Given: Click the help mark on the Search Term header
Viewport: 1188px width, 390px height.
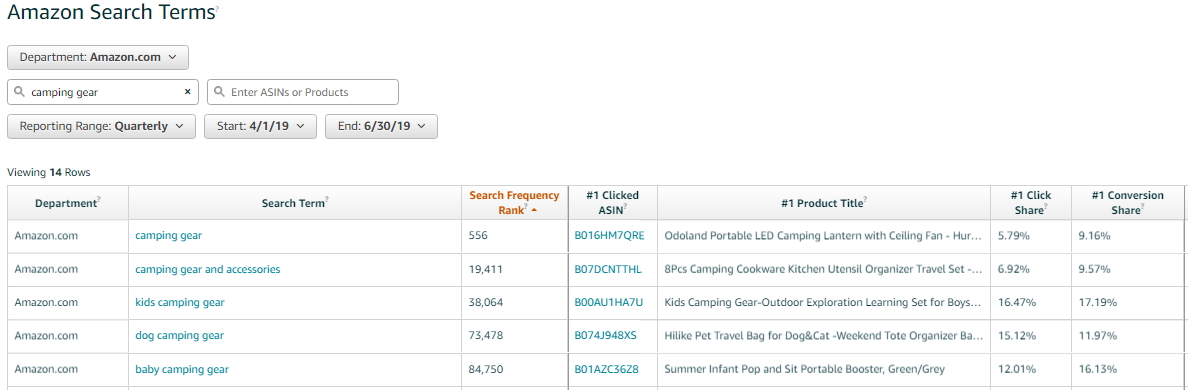Looking at the screenshot, I should (326, 200).
